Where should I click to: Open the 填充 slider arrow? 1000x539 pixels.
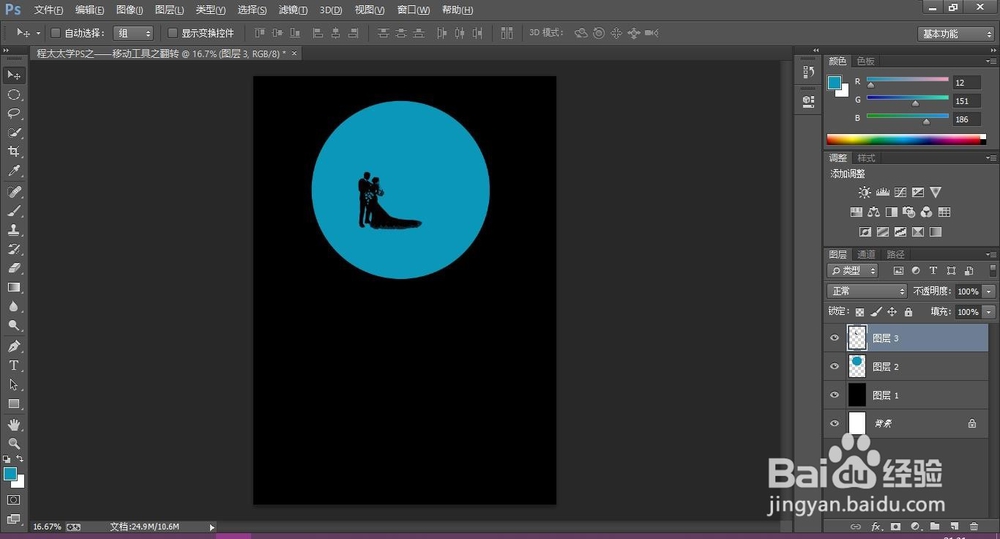[989, 312]
